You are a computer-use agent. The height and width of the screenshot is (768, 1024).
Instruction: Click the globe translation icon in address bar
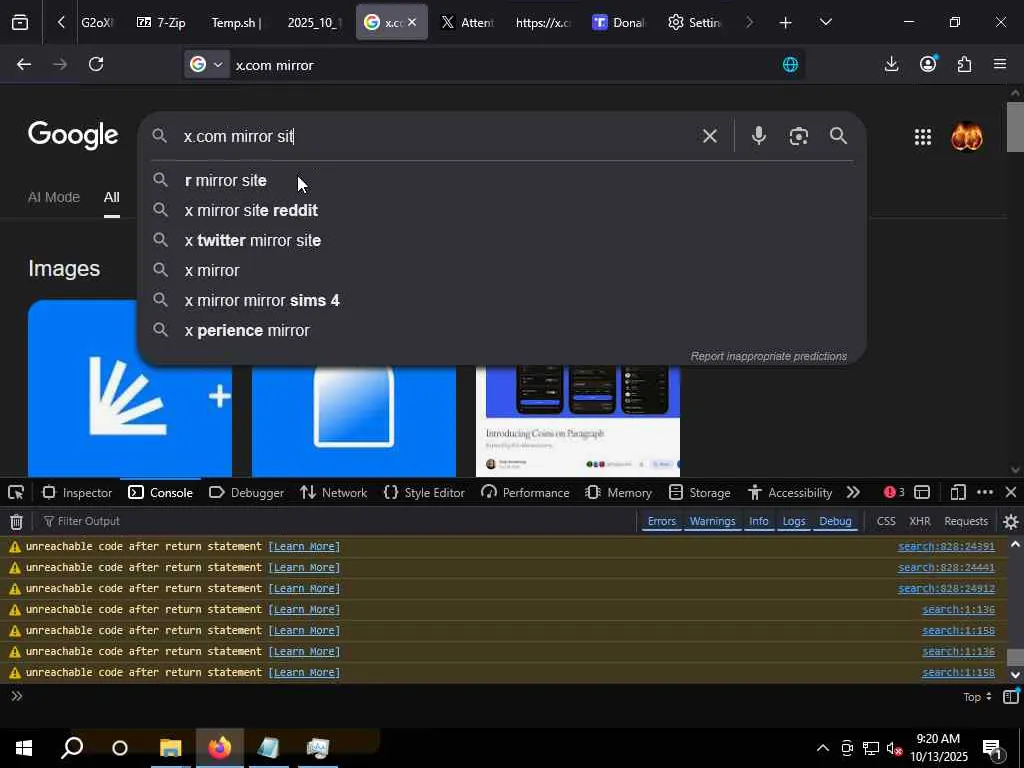coord(790,65)
